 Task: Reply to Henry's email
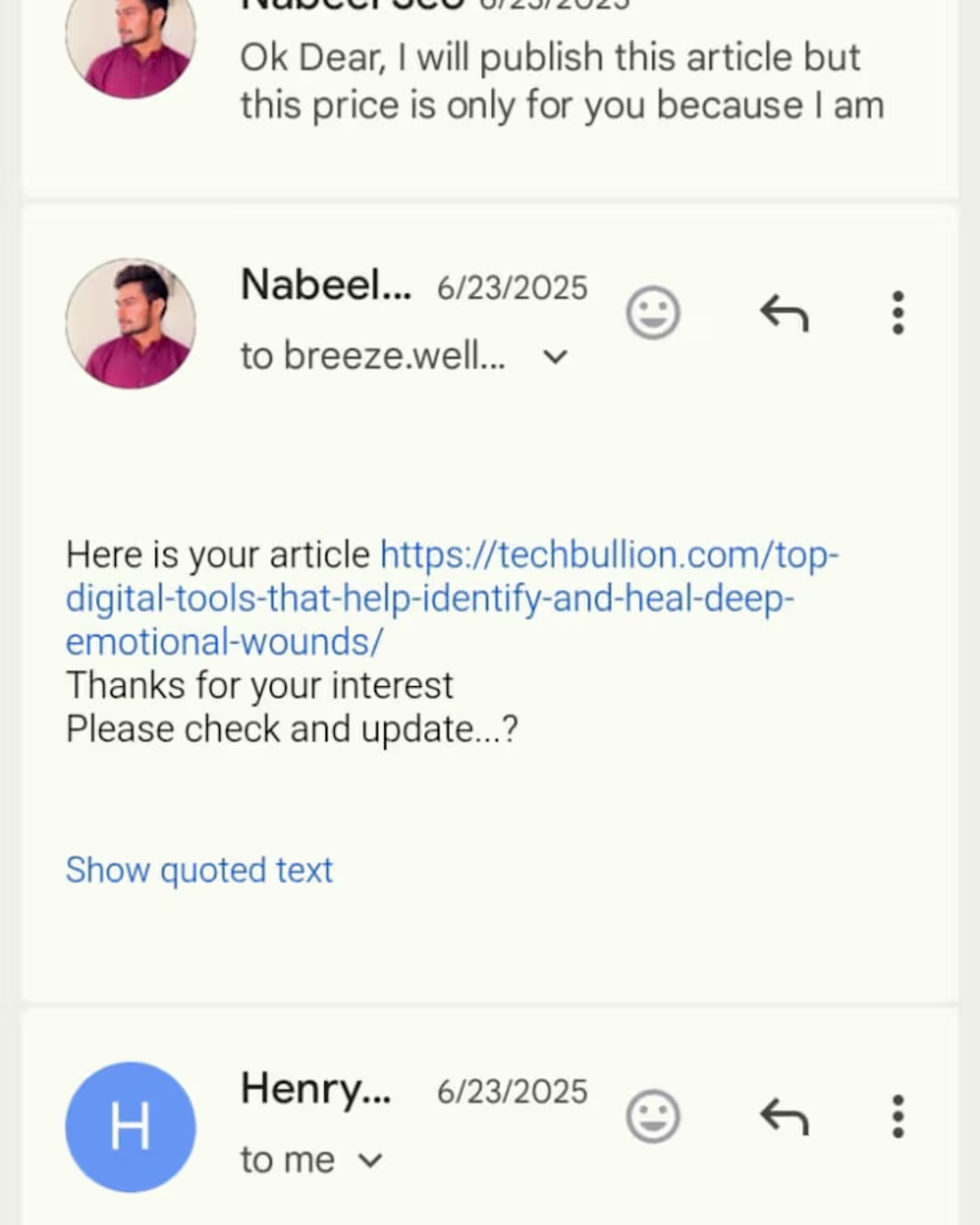(784, 1116)
